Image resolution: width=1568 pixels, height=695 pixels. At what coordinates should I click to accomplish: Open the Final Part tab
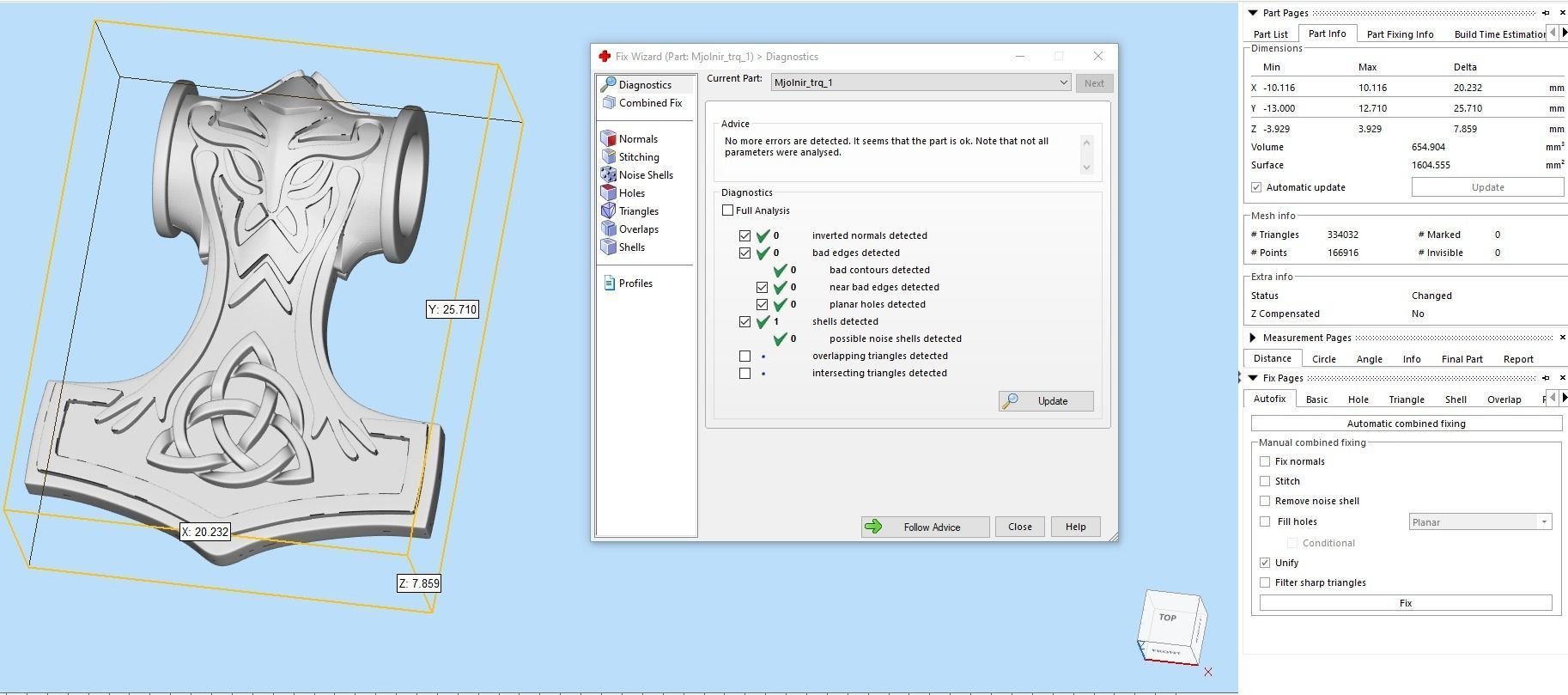click(x=1462, y=359)
